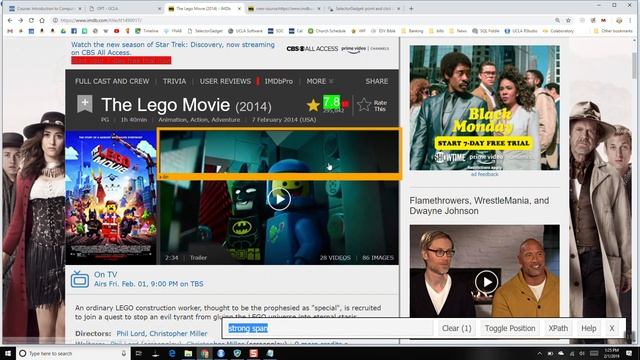Open the Other bookmarks folder
The image size is (640, 360).
613,31
